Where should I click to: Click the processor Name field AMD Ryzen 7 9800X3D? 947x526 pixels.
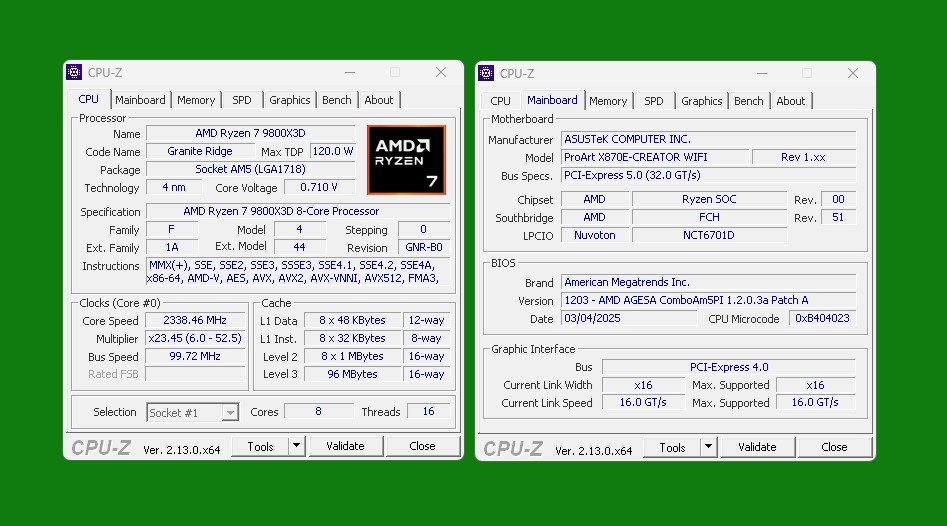pyautogui.click(x=250, y=133)
